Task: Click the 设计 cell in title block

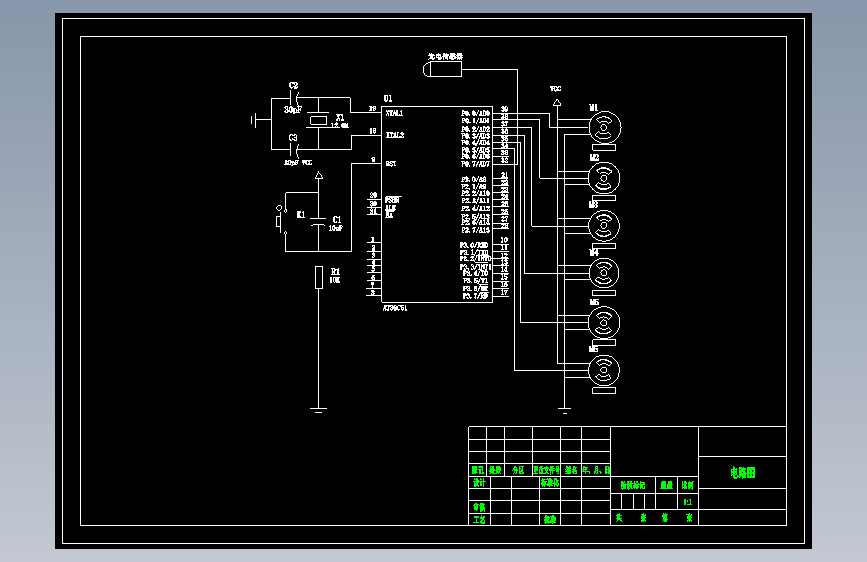Action: [479, 483]
